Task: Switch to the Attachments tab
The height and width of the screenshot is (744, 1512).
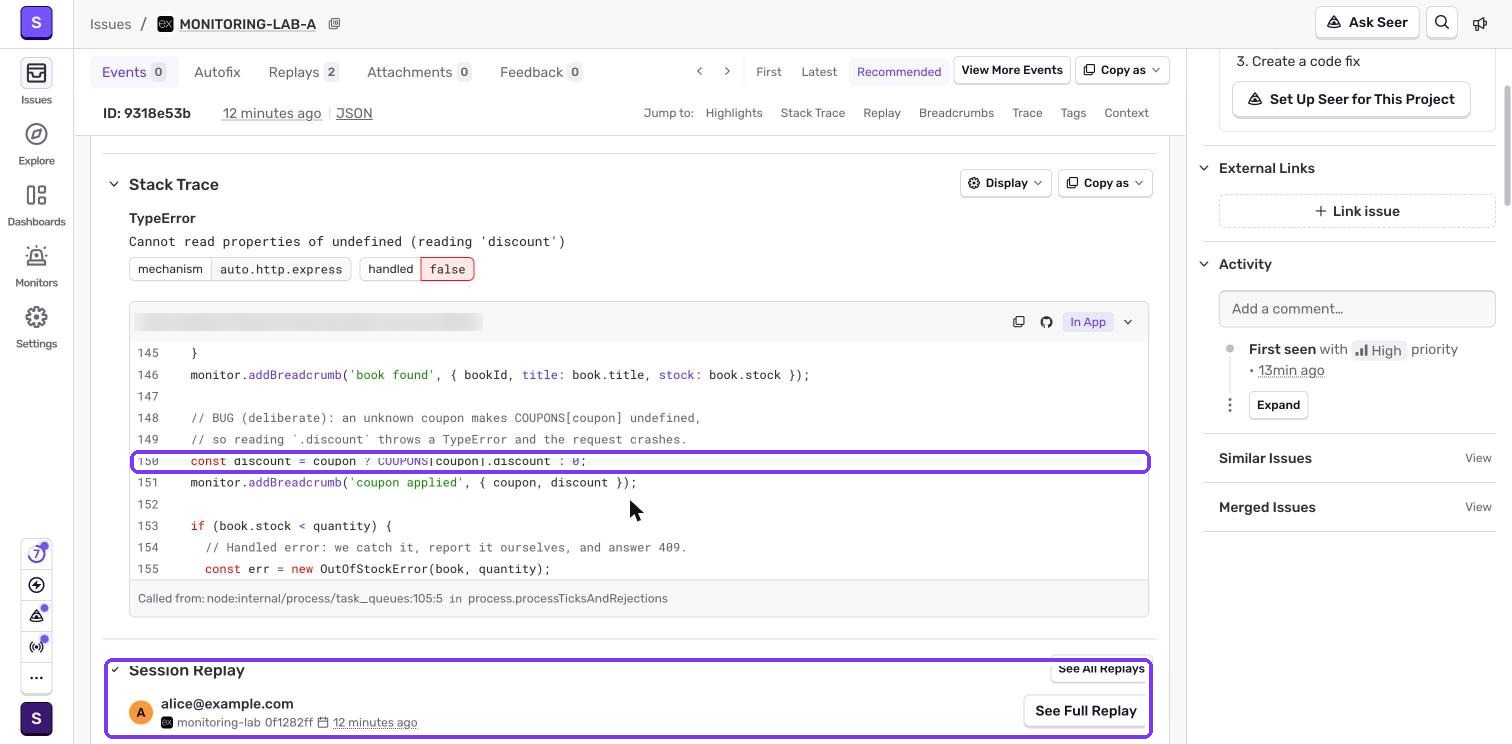Action: pos(419,72)
